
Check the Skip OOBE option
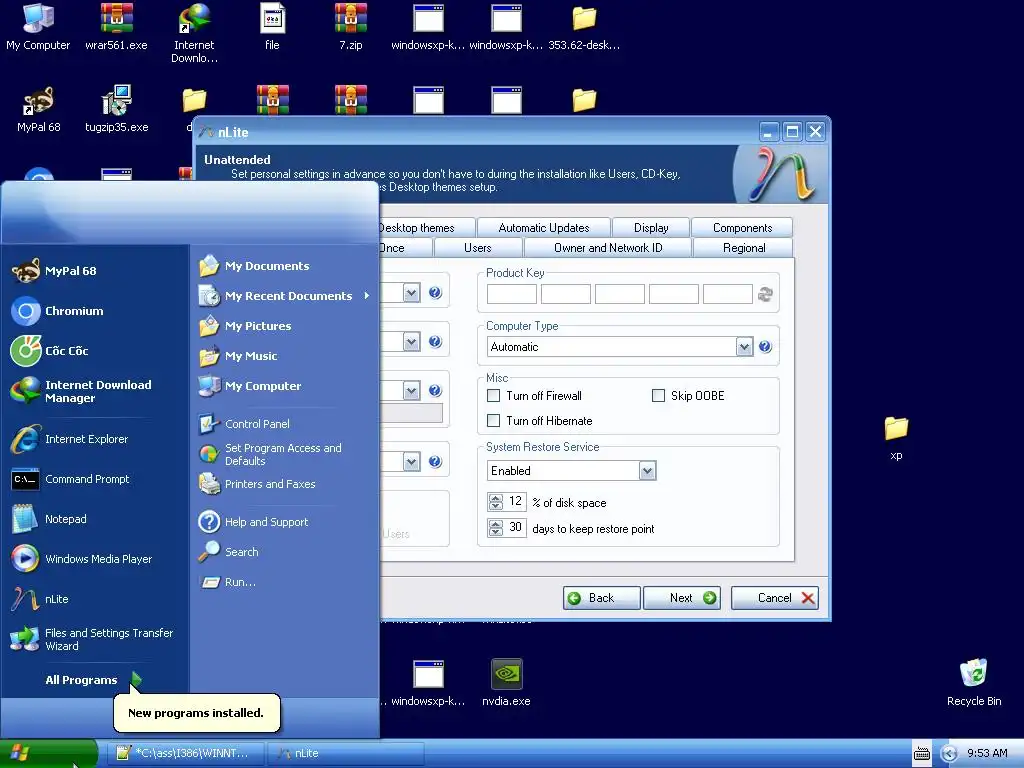tap(658, 396)
